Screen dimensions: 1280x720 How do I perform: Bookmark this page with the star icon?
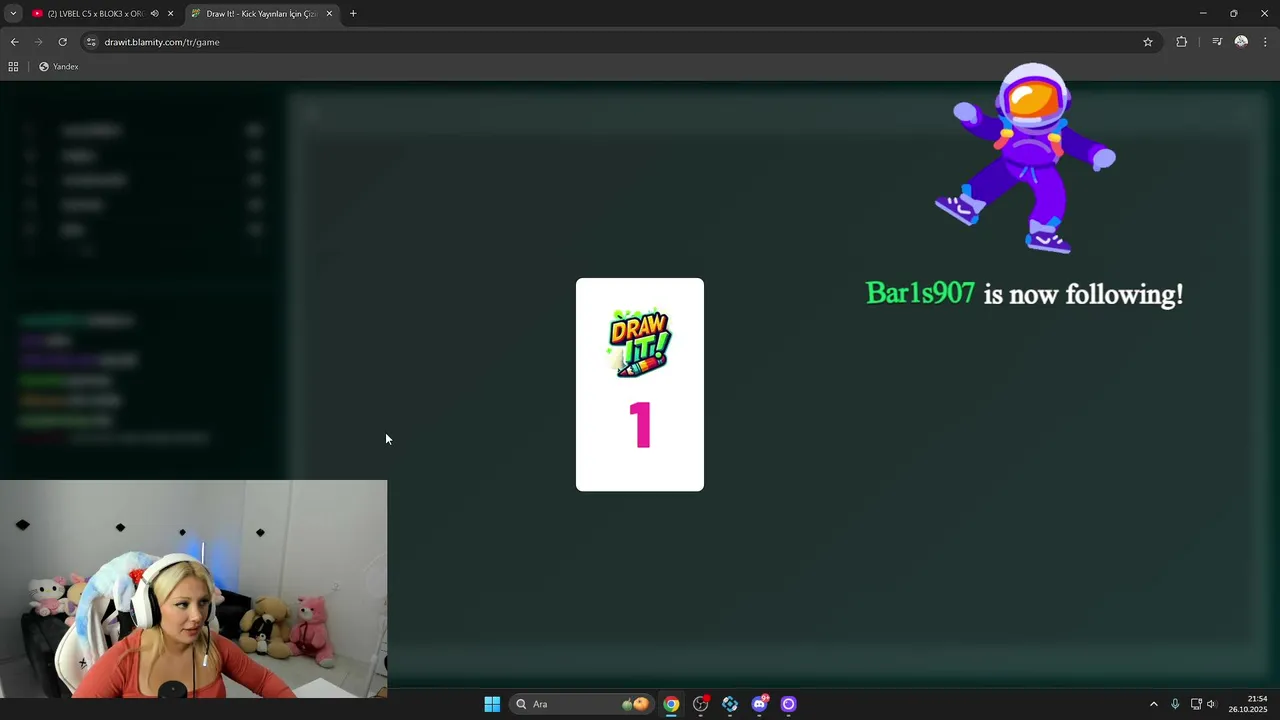click(x=1148, y=42)
